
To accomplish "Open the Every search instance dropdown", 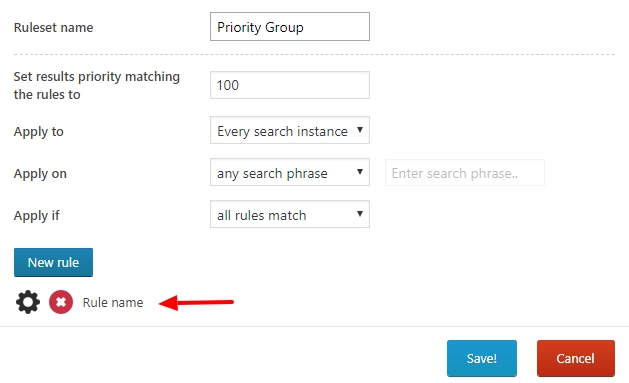I will click(x=290, y=130).
